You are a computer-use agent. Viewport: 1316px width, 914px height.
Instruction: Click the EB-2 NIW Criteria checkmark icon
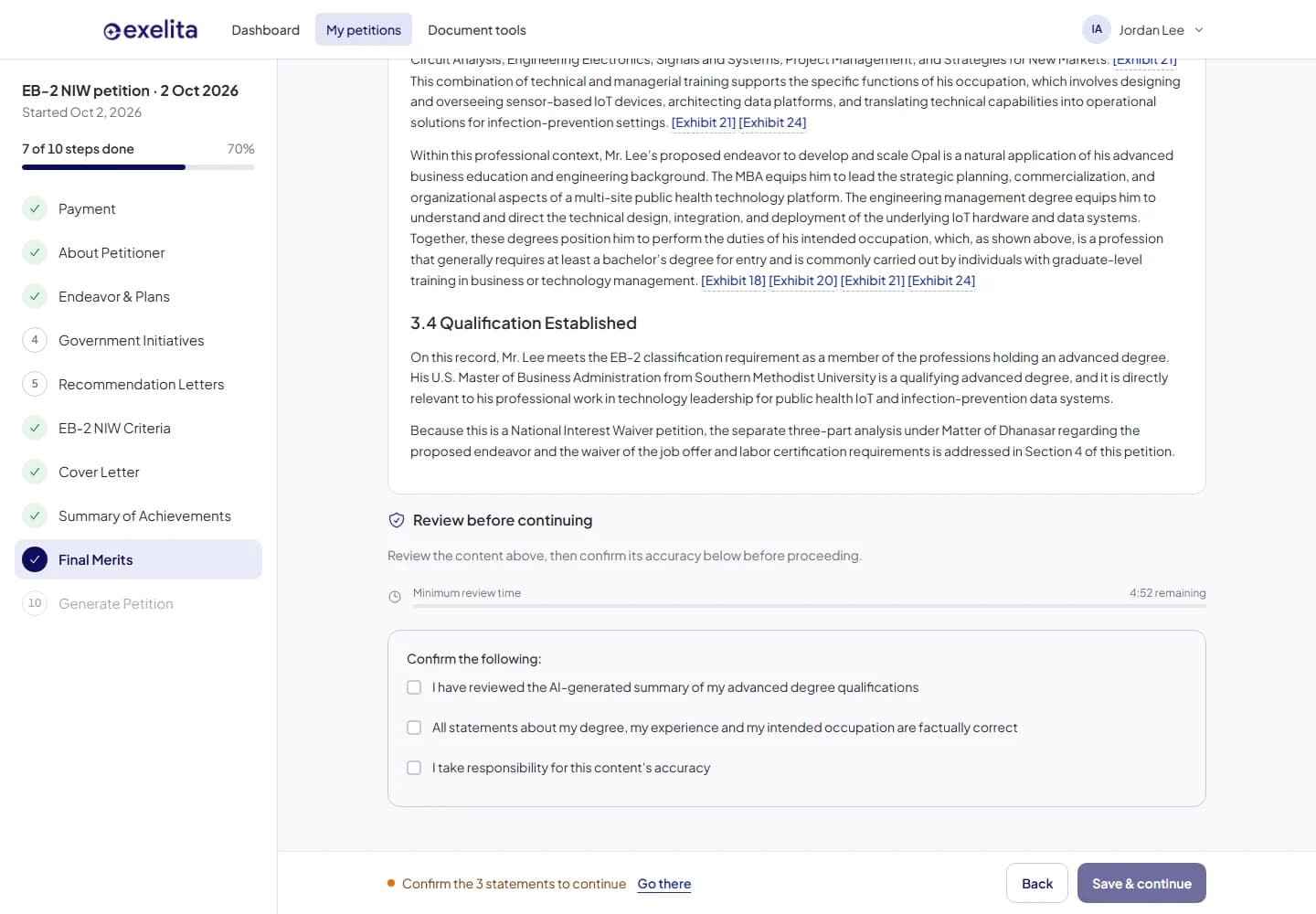coord(35,428)
